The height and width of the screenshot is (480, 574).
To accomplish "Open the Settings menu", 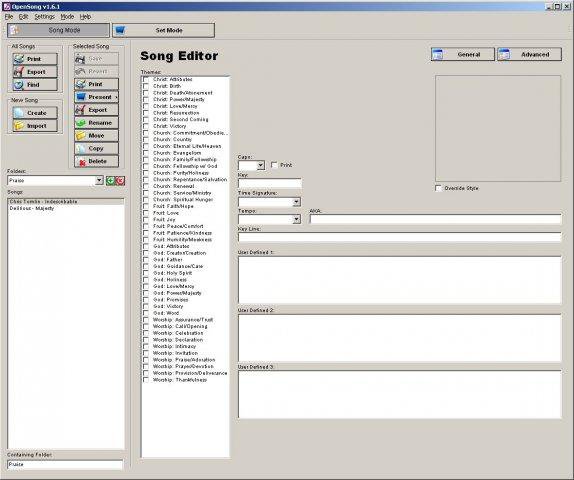I will click(44, 17).
